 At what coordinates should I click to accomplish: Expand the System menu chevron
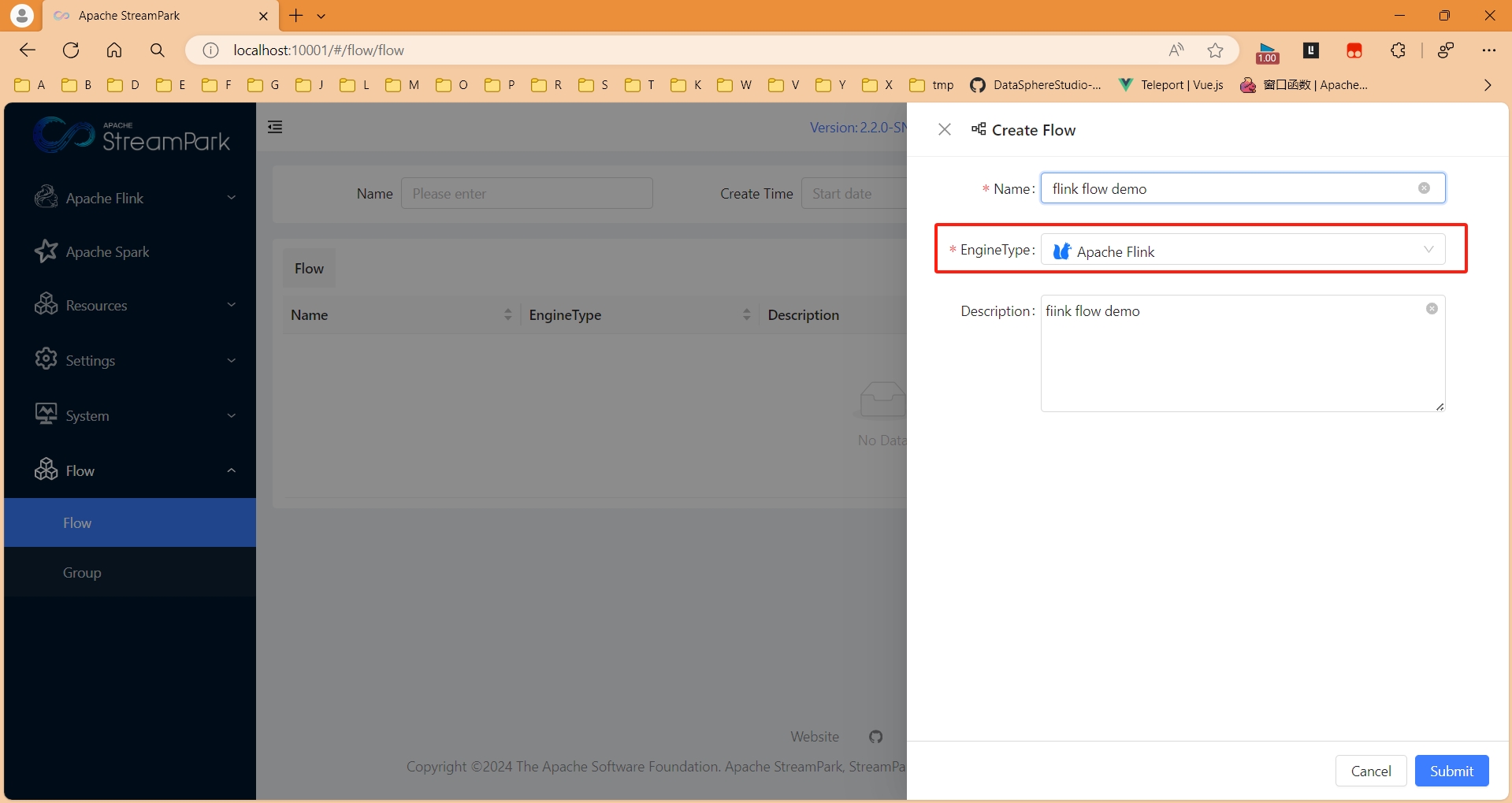pos(232,415)
